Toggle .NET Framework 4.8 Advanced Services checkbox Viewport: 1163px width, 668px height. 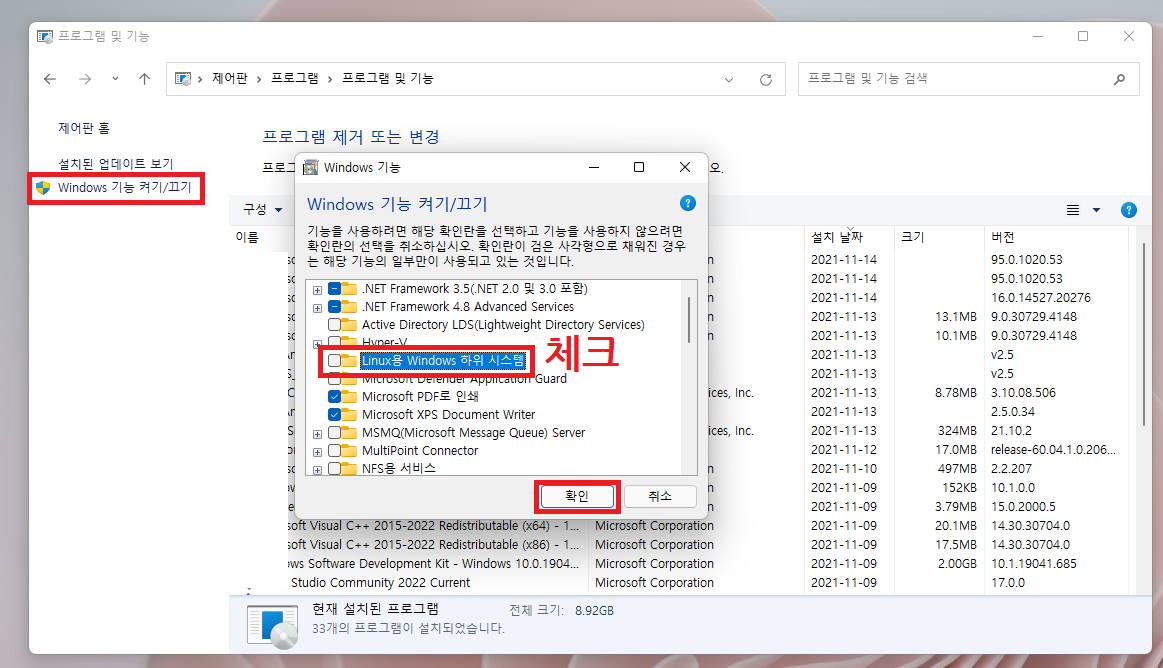335,306
